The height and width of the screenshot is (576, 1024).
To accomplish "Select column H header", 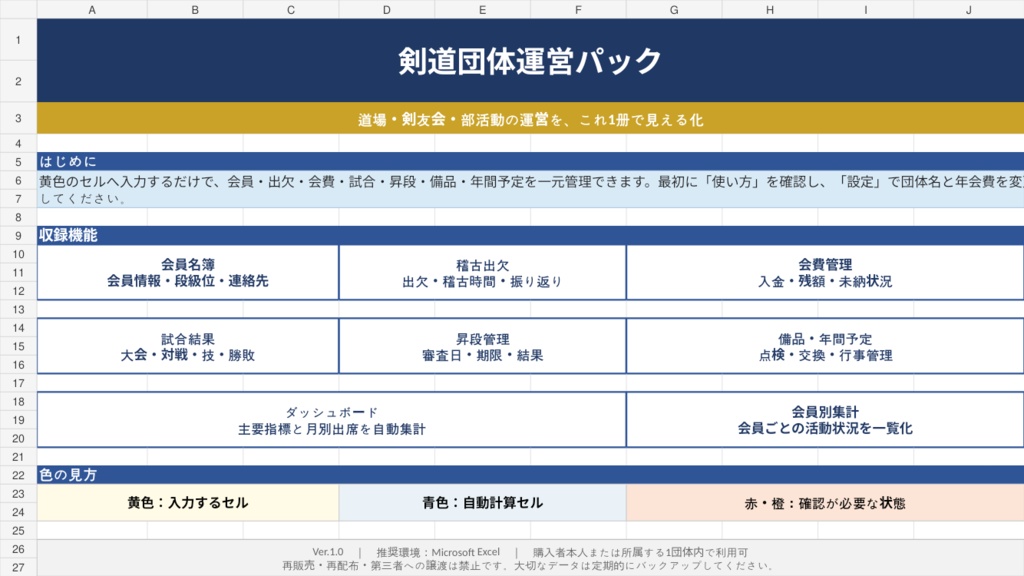I will 770,9.
